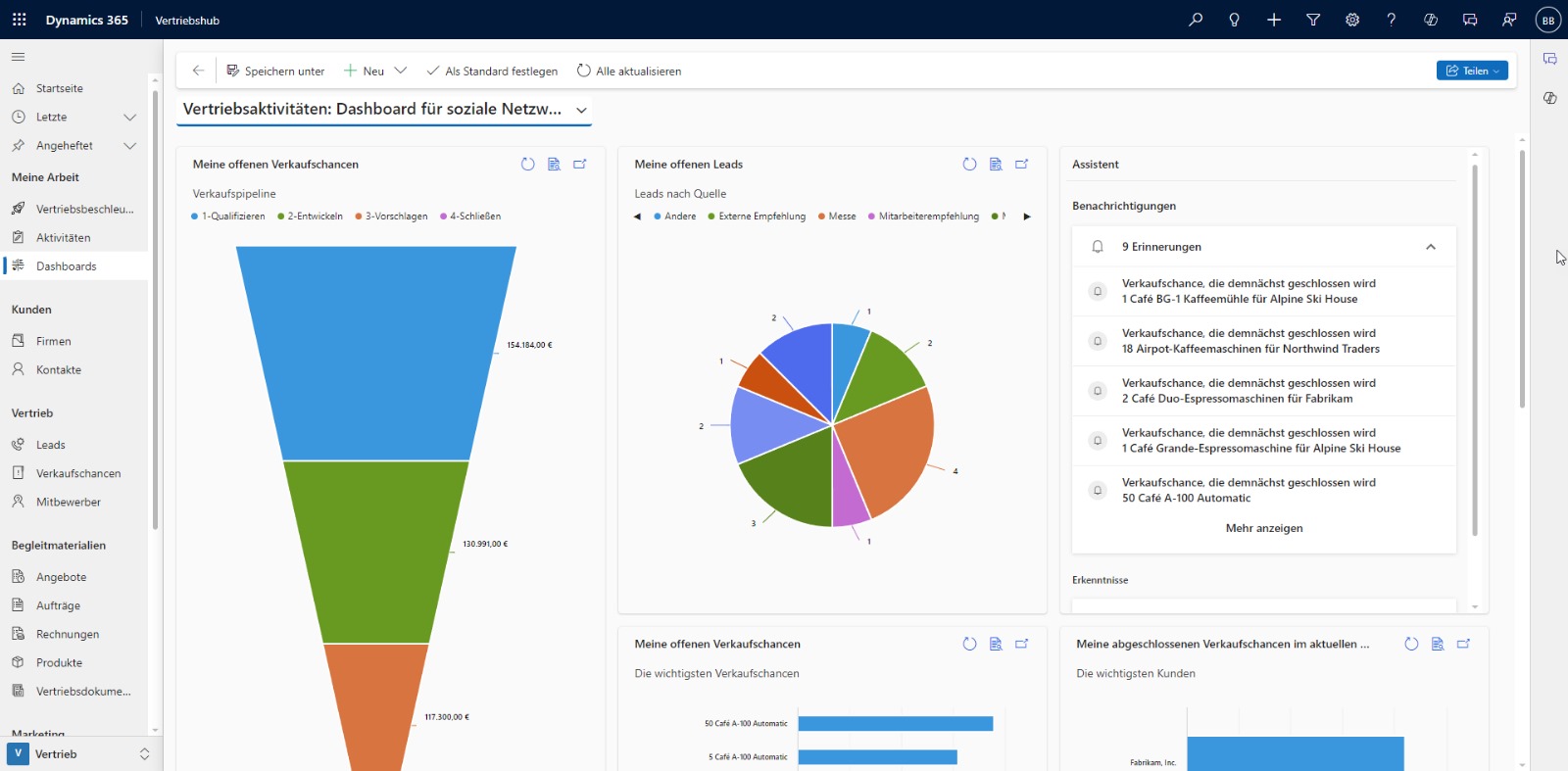The height and width of the screenshot is (771, 1568).
Task: Click Mehr anzeigen in notifications
Action: click(1263, 528)
